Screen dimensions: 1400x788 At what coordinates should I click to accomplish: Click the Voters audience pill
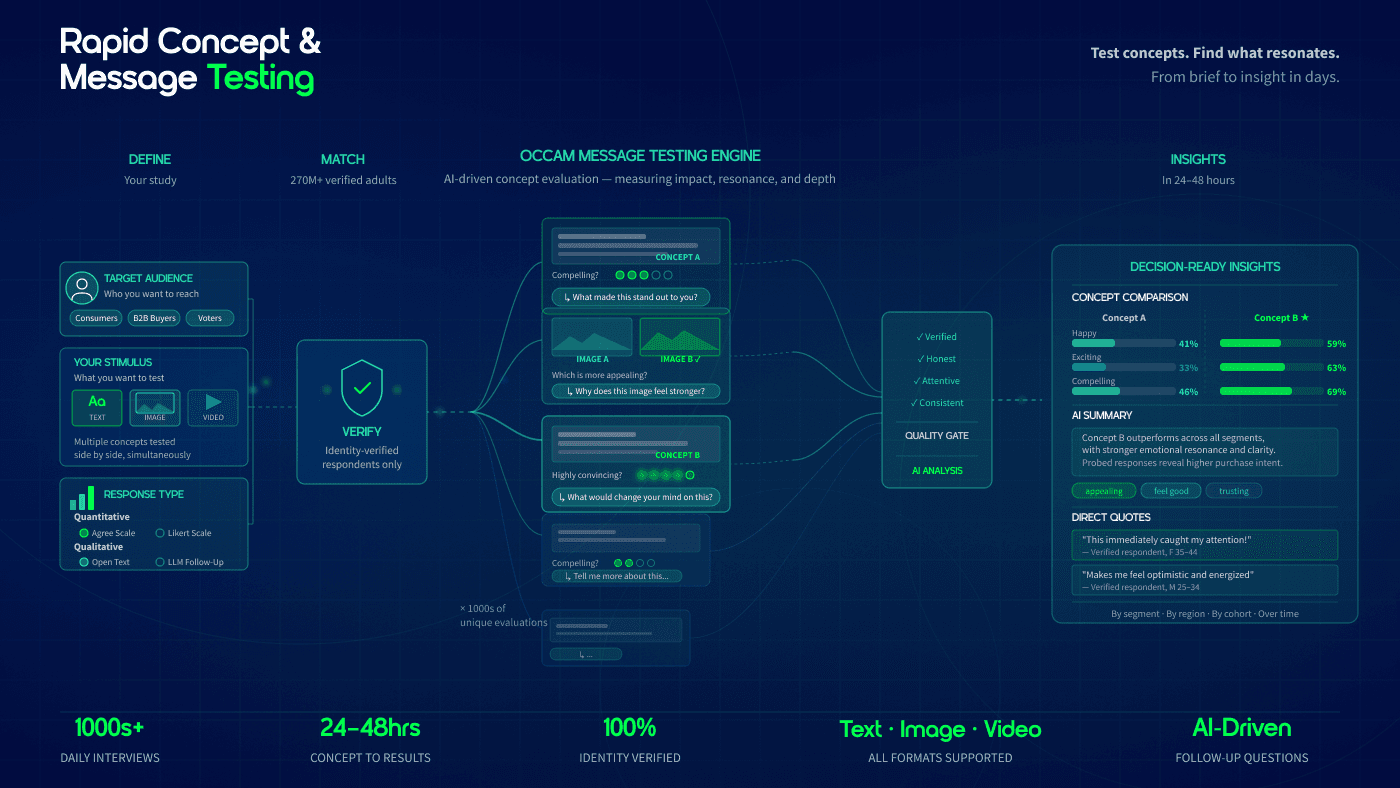[210, 318]
